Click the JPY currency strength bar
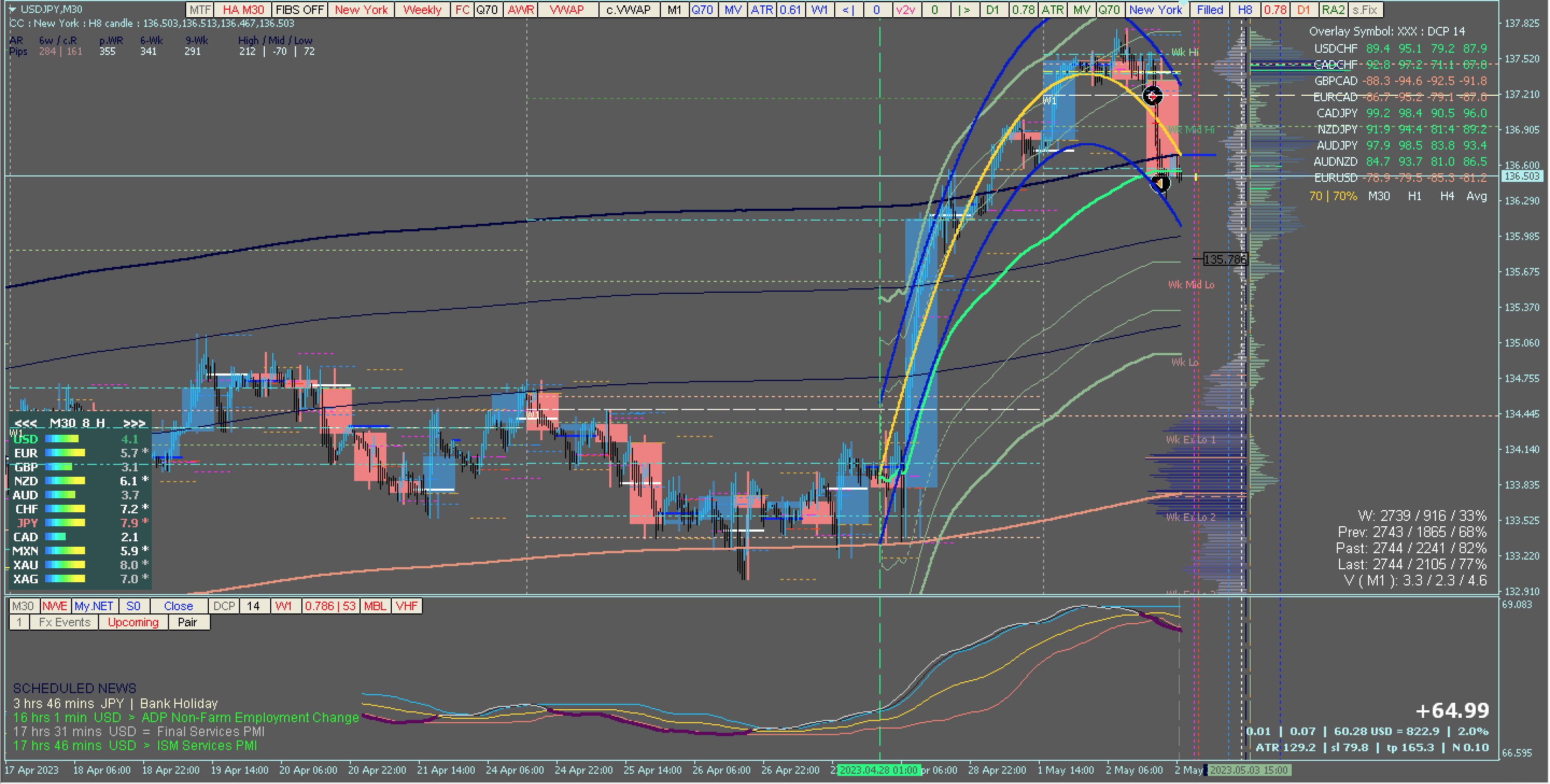Viewport: 1550px width, 784px height. coord(65,523)
